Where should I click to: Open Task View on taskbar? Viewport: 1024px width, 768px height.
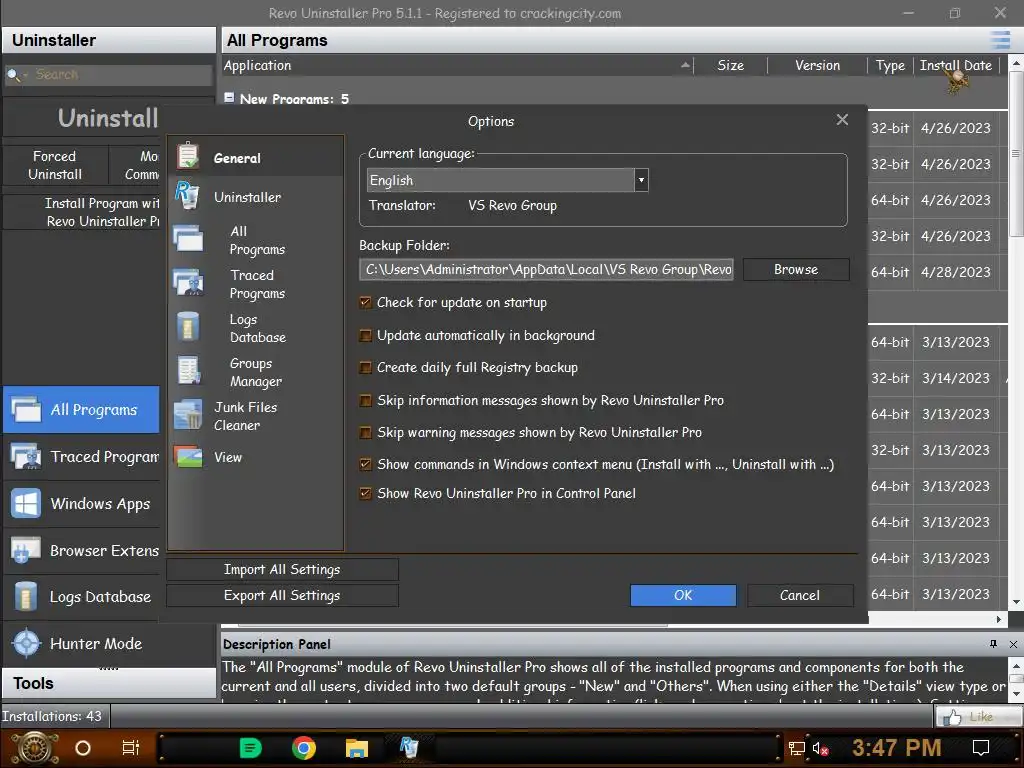[131, 748]
